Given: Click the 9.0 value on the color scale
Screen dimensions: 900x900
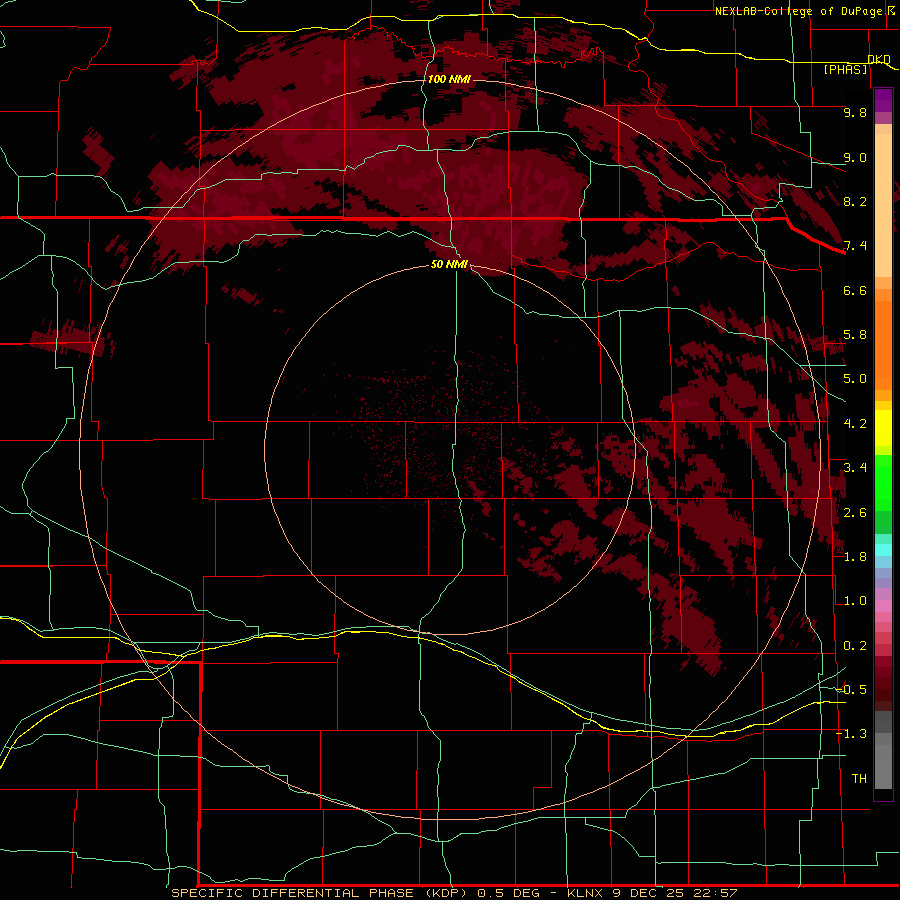Looking at the screenshot, I should pyautogui.click(x=855, y=157).
